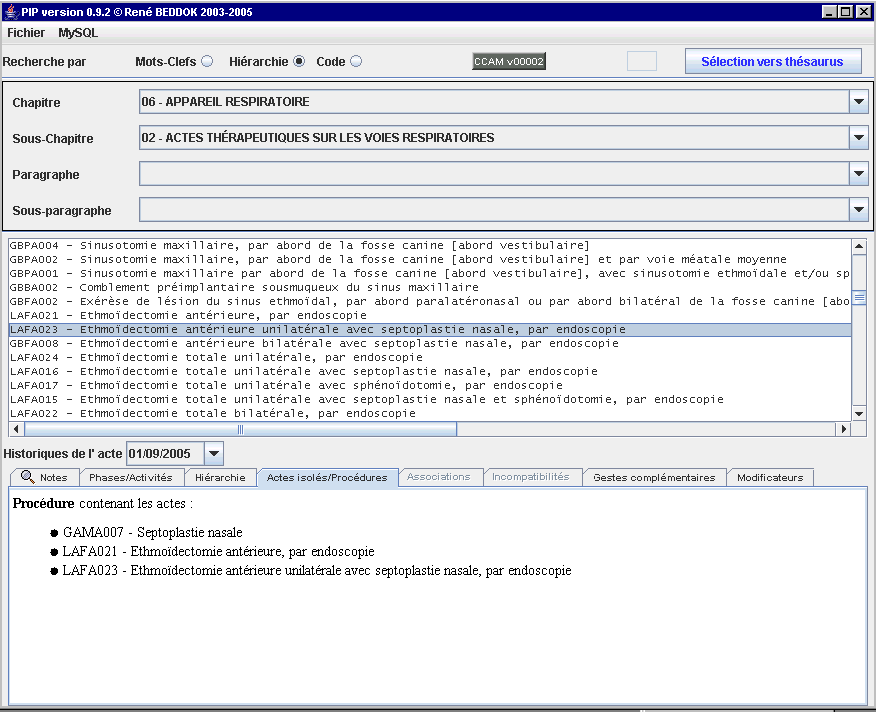Select the Actes isolés/Procédures tab
Viewport: 876px width, 712px height.
click(327, 477)
